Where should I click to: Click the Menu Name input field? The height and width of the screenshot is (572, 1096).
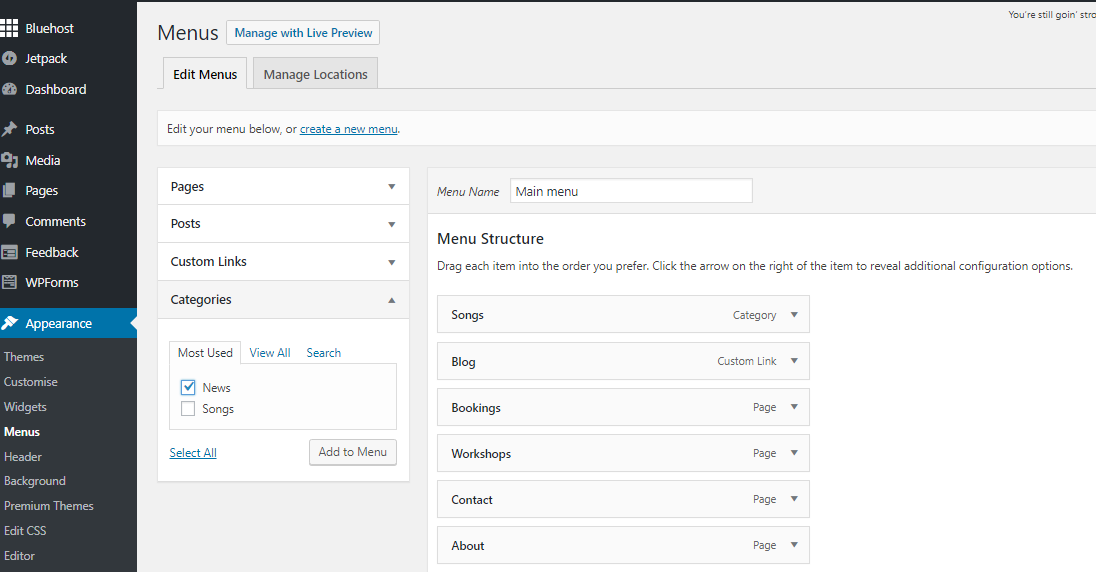(631, 191)
